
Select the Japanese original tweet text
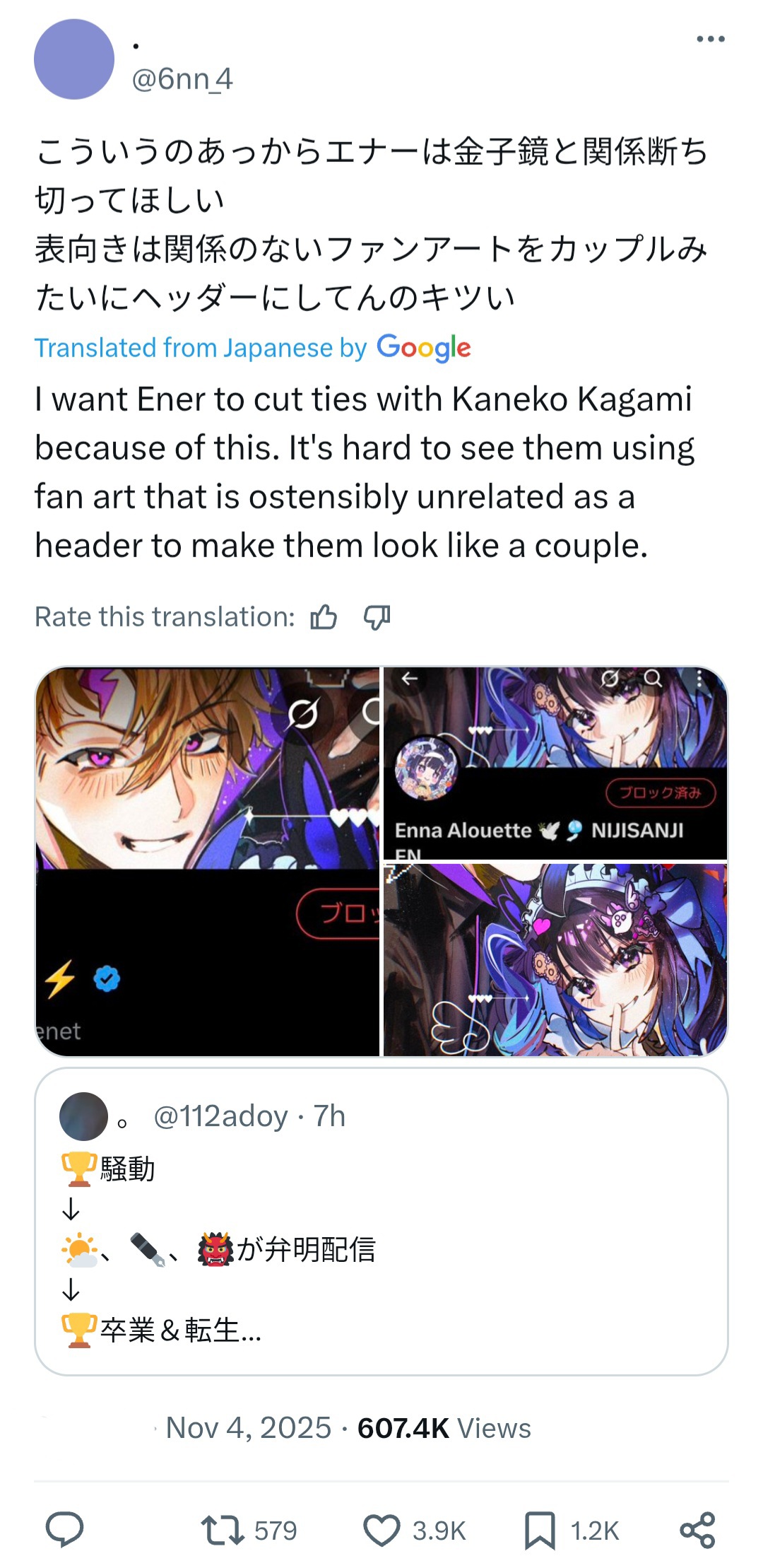(x=372, y=224)
